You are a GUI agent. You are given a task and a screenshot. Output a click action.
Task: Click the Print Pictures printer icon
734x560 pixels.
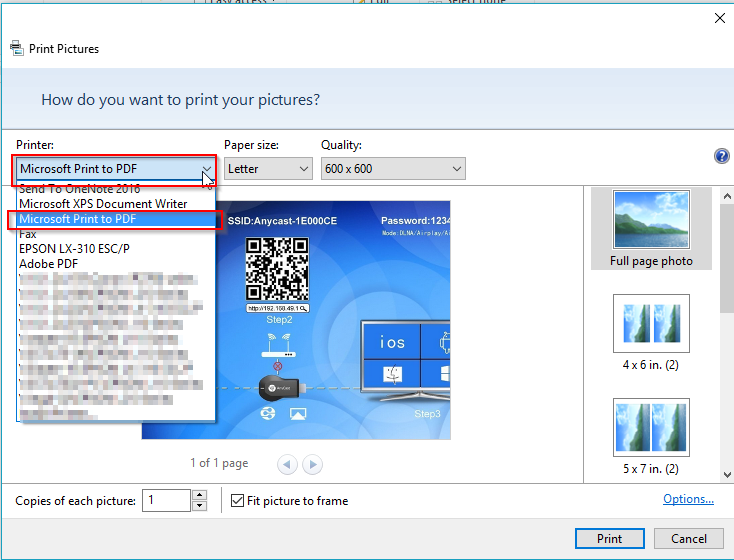pyautogui.click(x=17, y=48)
